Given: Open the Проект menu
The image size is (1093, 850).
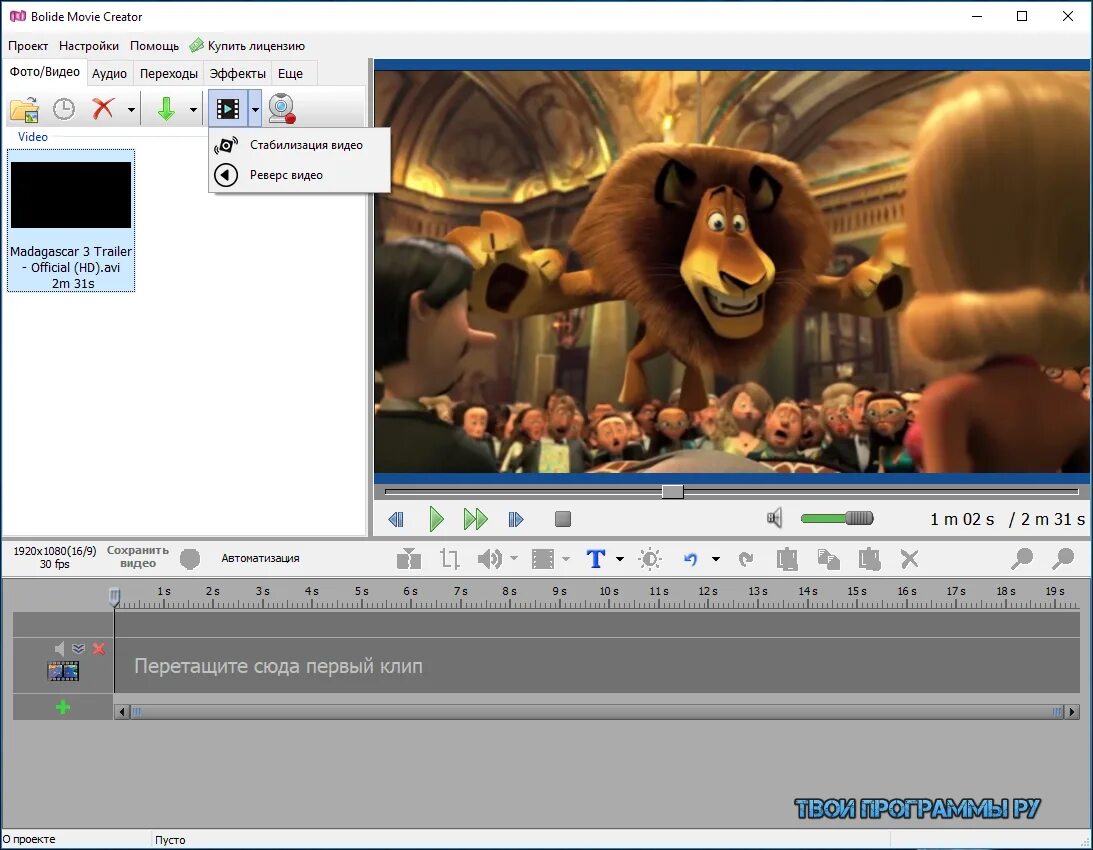Looking at the screenshot, I should coord(28,45).
